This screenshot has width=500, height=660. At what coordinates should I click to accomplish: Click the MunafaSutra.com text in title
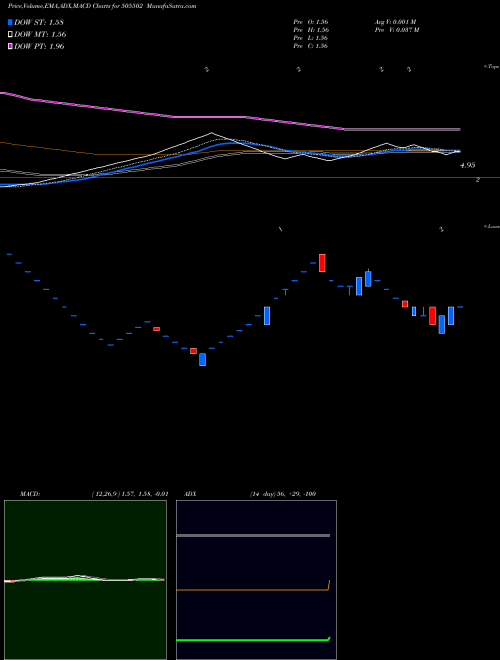(173, 6)
